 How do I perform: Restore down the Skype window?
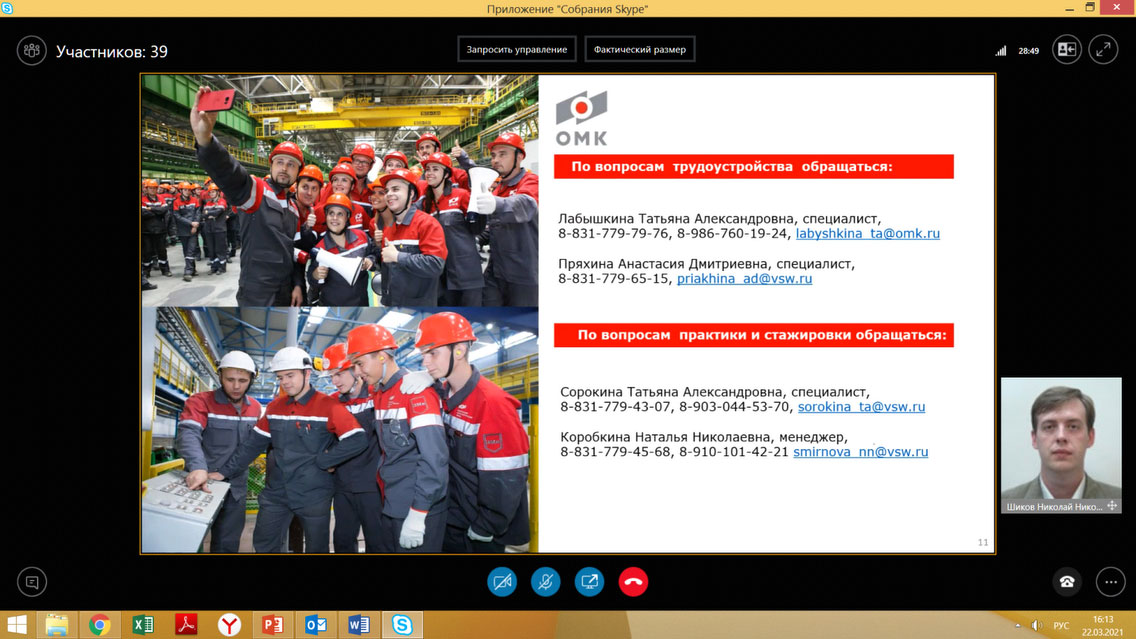(x=1090, y=8)
